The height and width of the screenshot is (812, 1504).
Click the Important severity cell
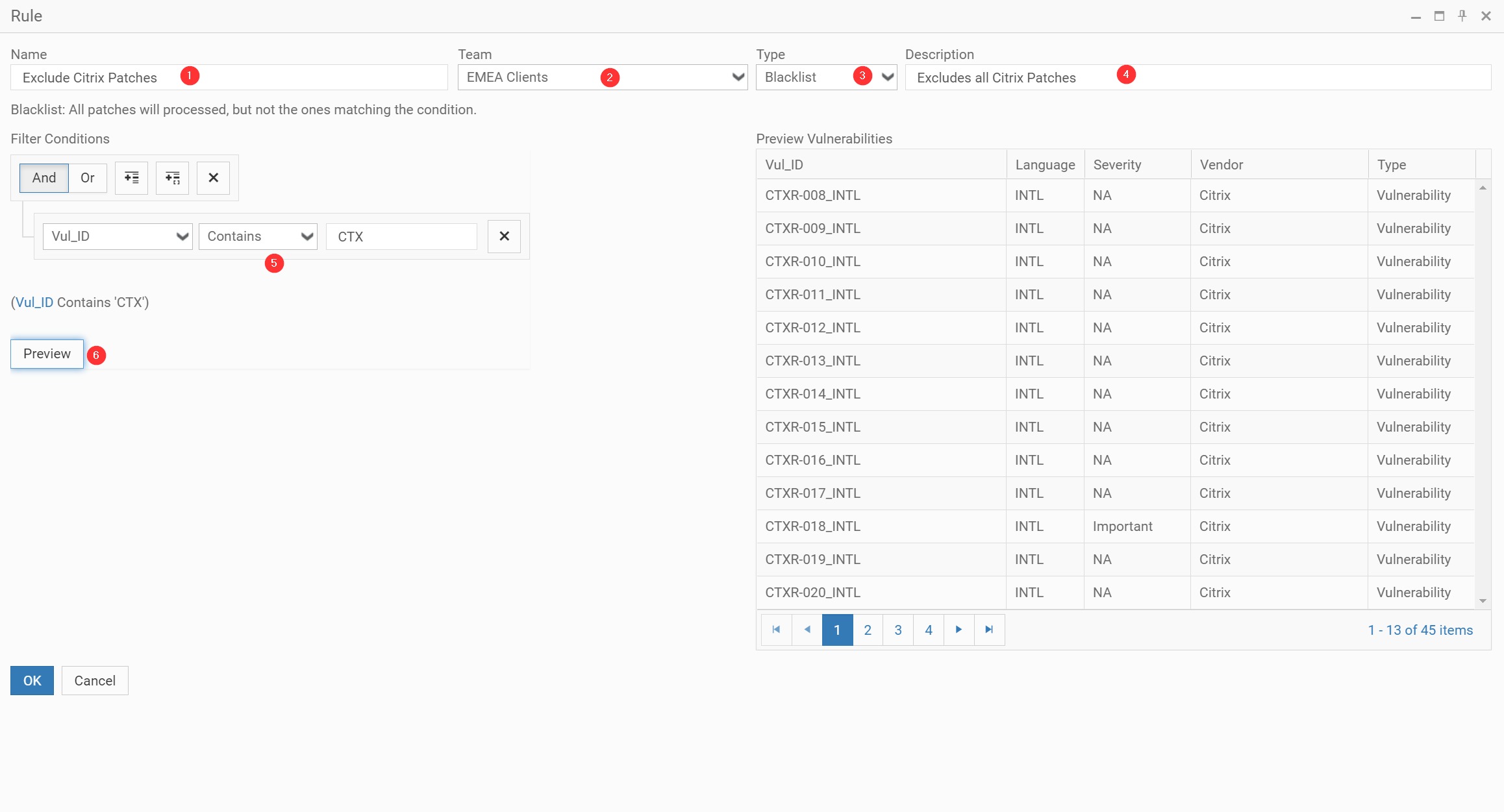pyautogui.click(x=1137, y=526)
